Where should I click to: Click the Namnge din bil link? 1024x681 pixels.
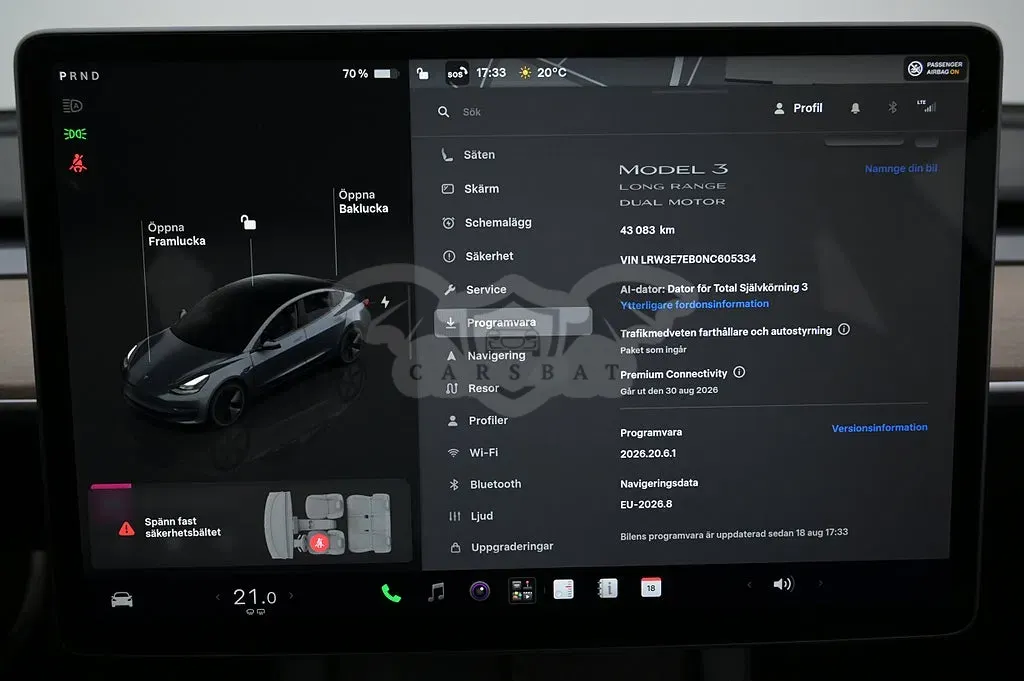pyautogui.click(x=901, y=168)
